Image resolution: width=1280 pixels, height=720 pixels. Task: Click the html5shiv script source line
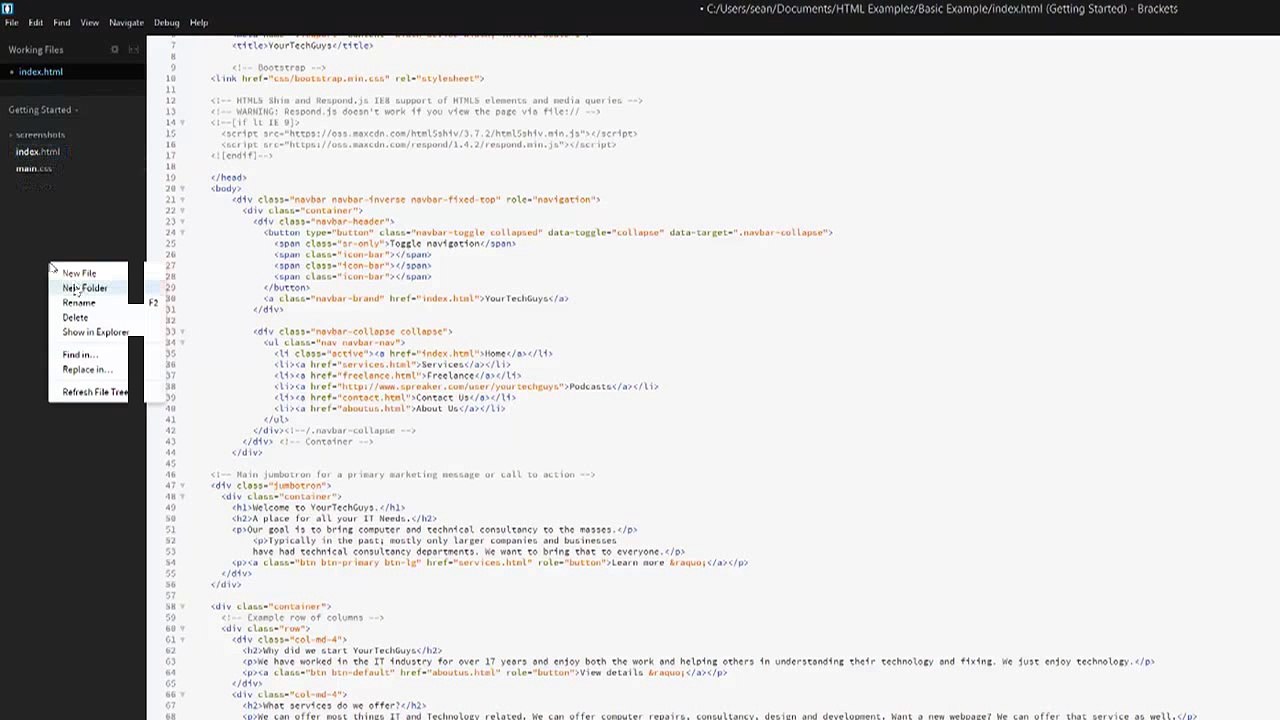click(x=429, y=133)
